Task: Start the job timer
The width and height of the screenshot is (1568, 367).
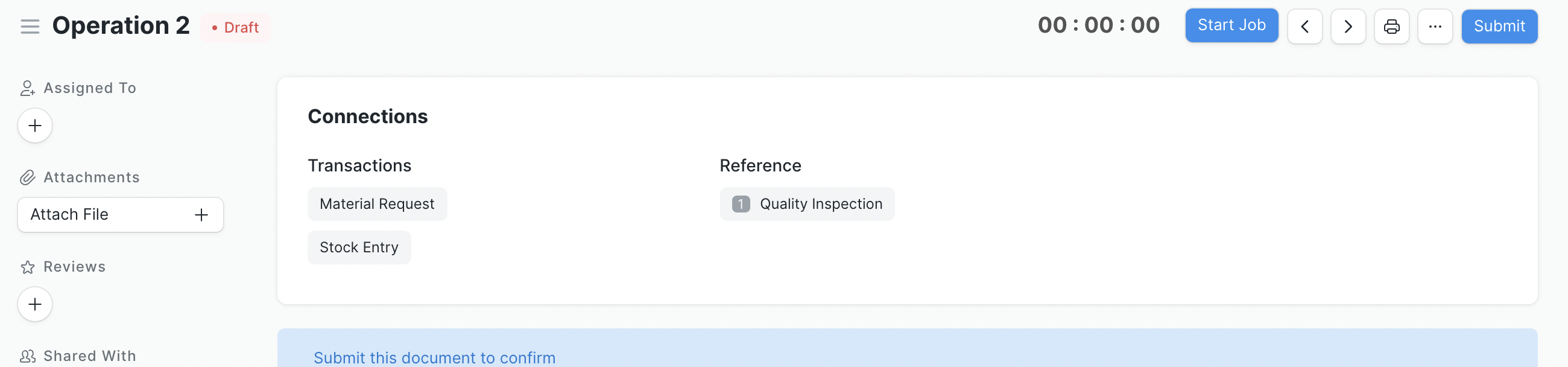Action: (1231, 25)
